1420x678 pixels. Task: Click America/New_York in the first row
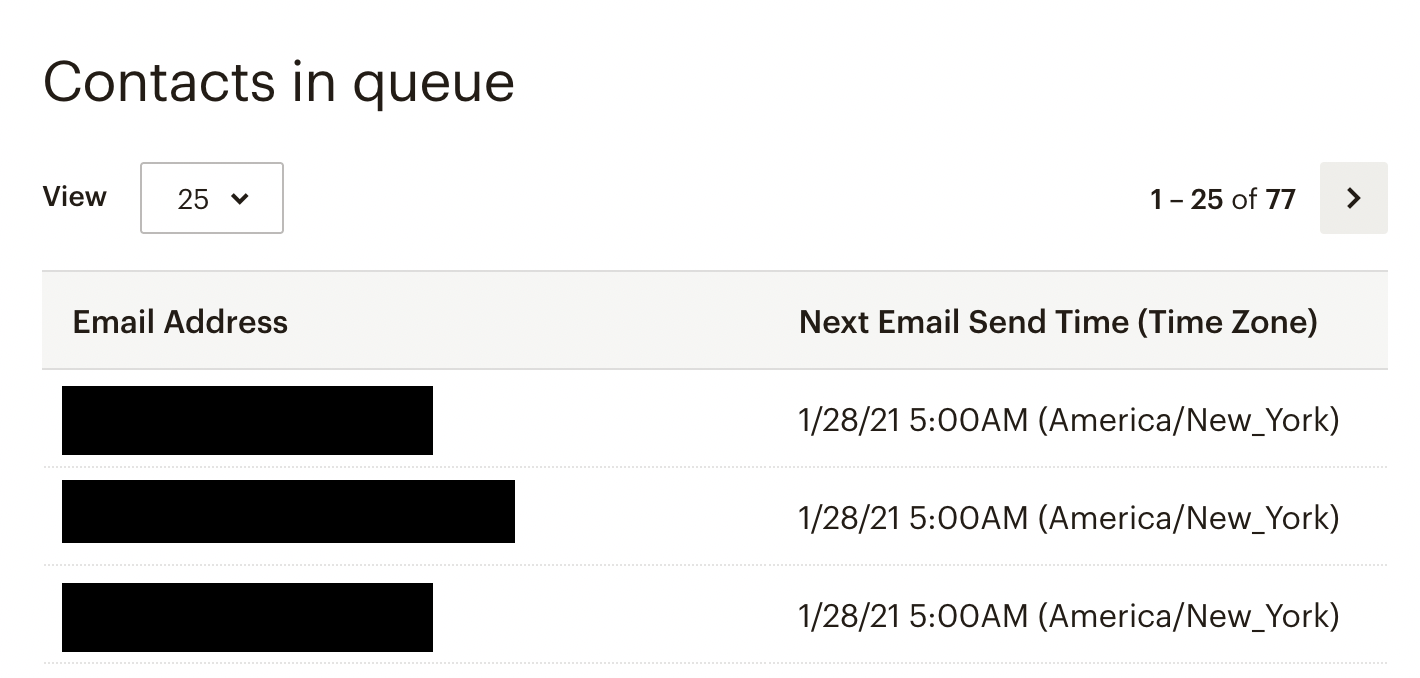pos(1189,420)
